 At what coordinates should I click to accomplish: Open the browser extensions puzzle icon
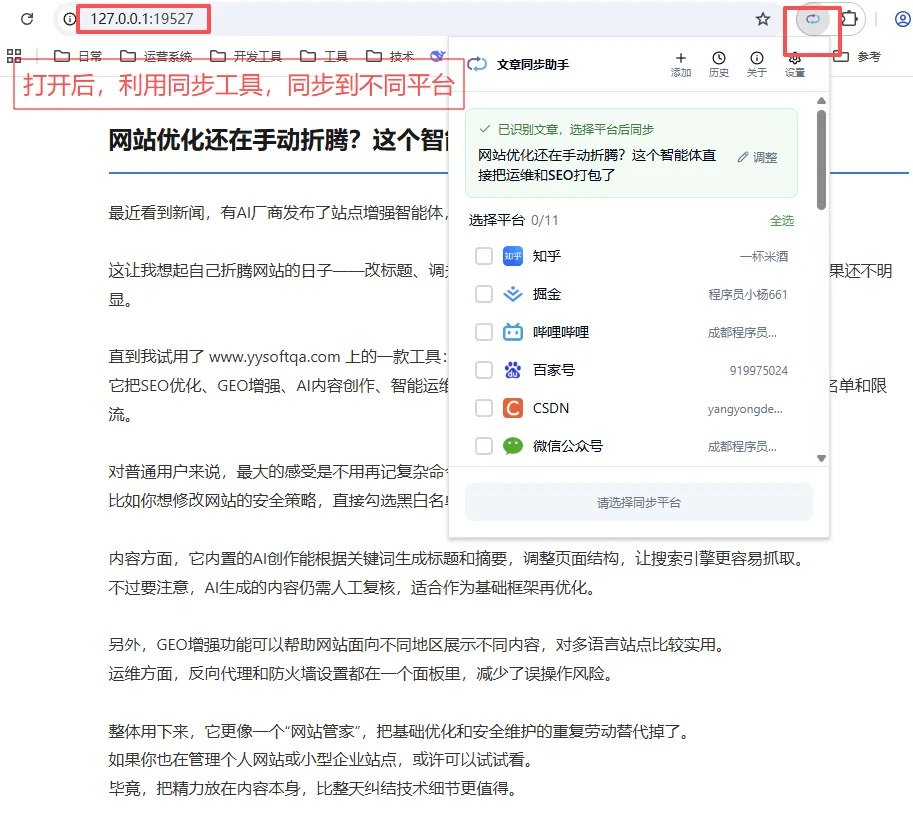click(850, 19)
